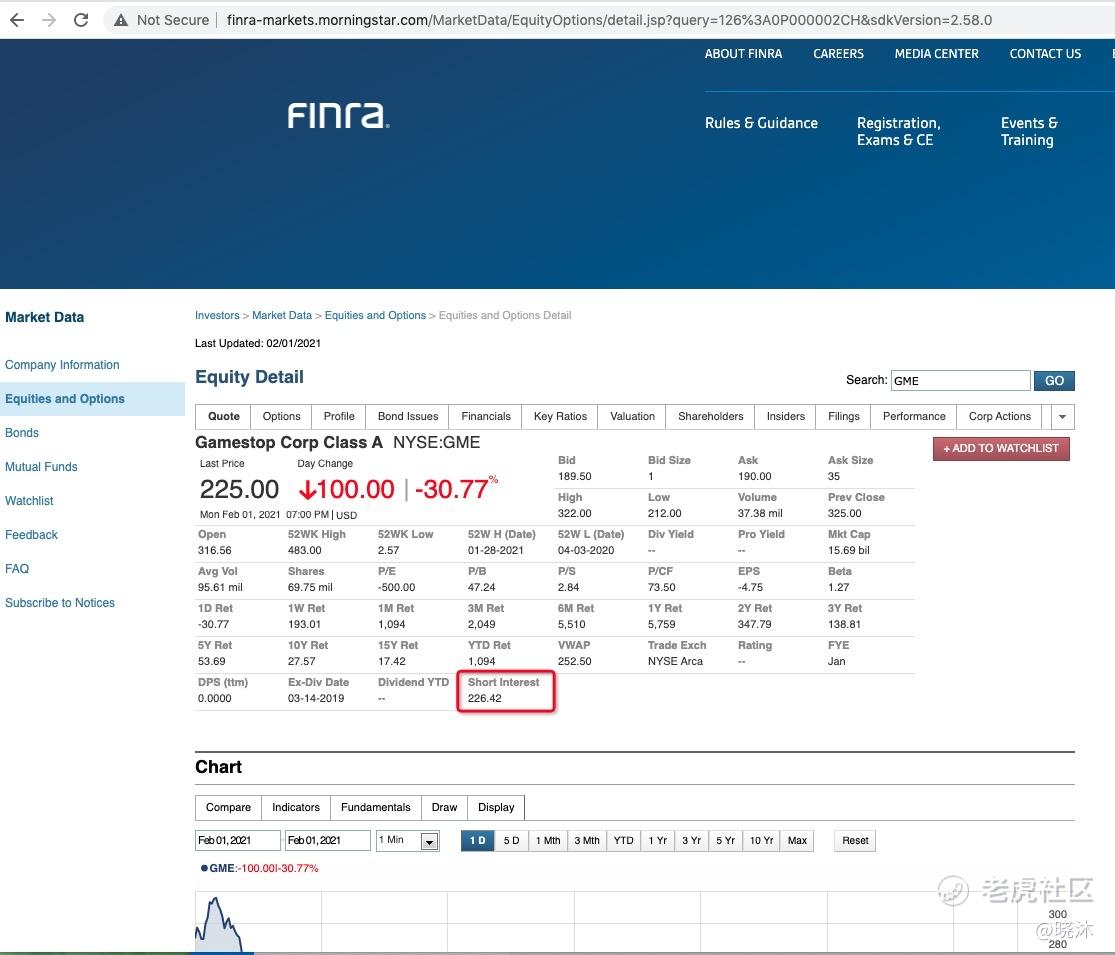Select 3 Yr chart range
Image resolution: width=1115 pixels, height=955 pixels.
click(691, 841)
